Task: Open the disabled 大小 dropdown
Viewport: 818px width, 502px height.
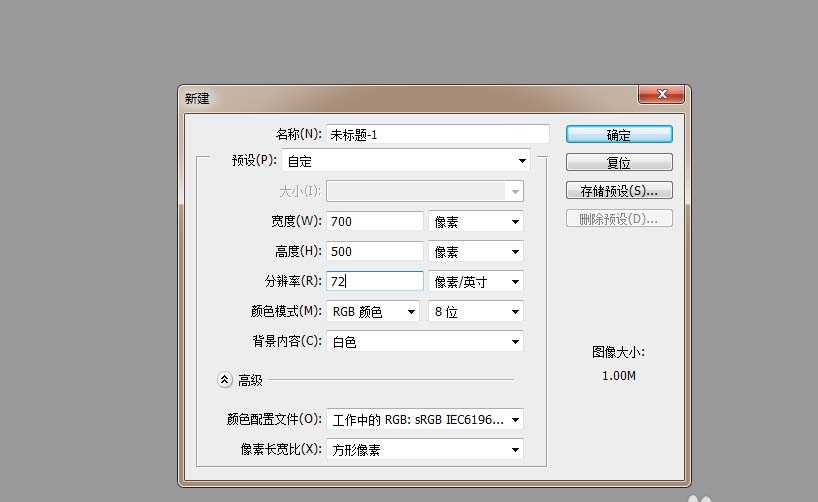Action: tap(424, 191)
